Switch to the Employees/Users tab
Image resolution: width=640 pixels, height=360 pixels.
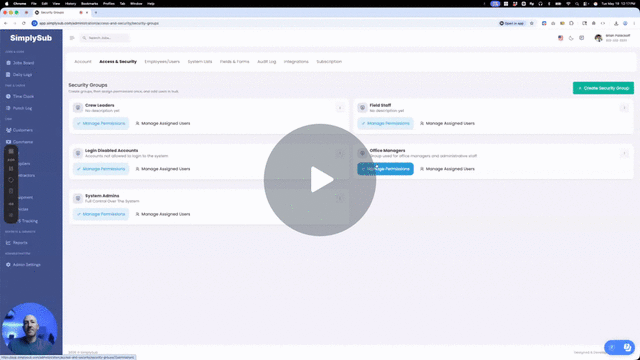[x=162, y=62]
